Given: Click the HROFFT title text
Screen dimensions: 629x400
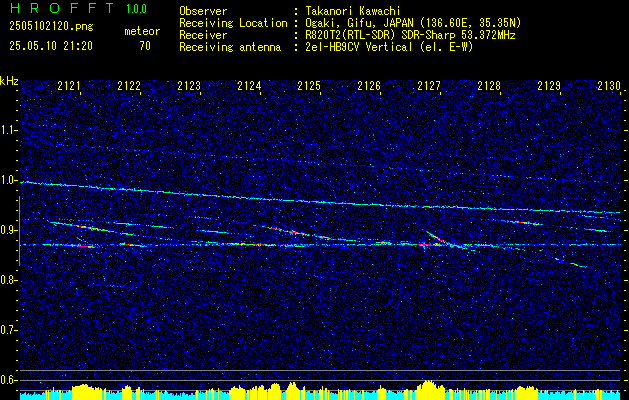Looking at the screenshot, I should tap(62, 8).
